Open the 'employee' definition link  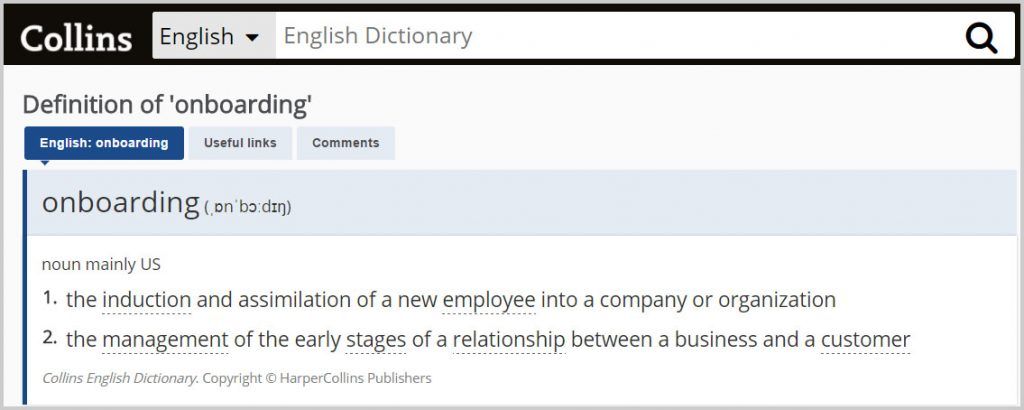(x=489, y=300)
